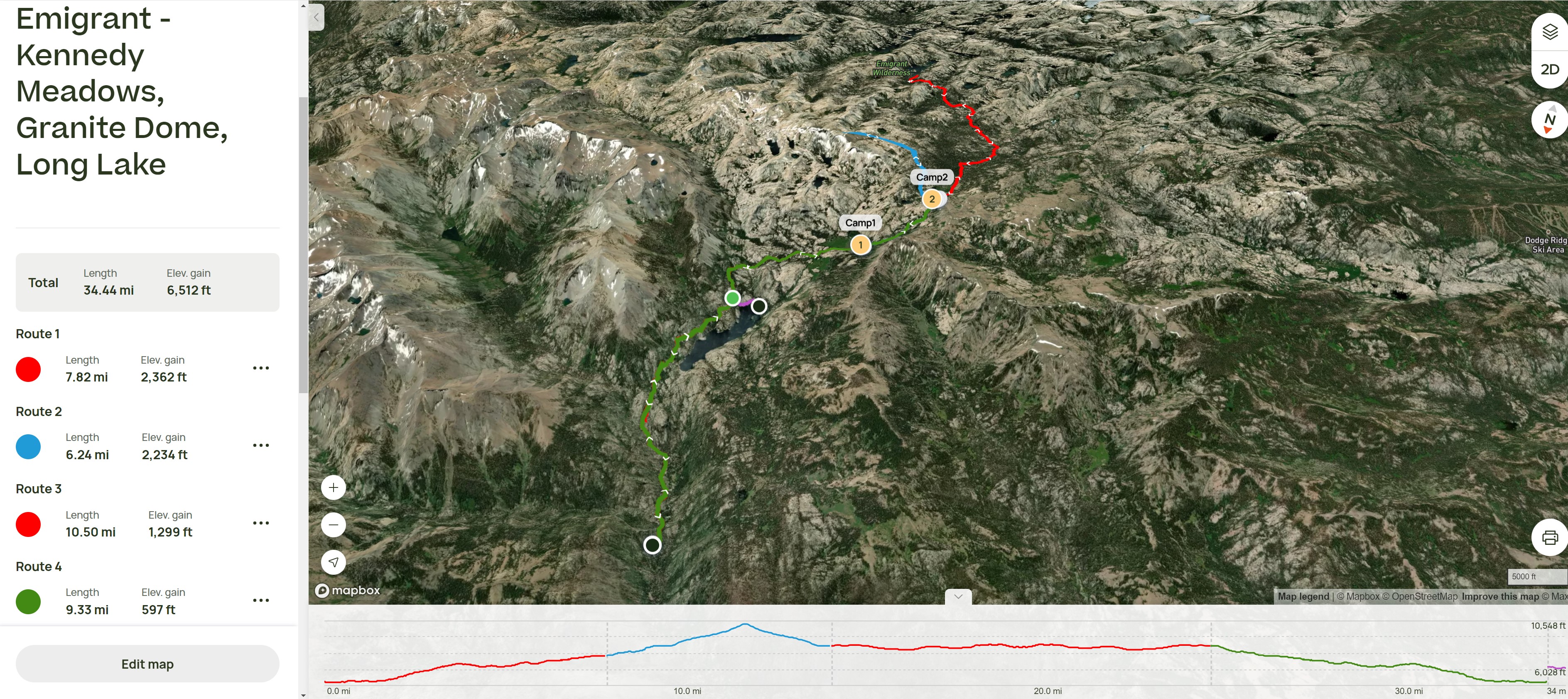Image resolution: width=1568 pixels, height=699 pixels.
Task: Select the Camp2 waypoint marker
Action: [931, 199]
